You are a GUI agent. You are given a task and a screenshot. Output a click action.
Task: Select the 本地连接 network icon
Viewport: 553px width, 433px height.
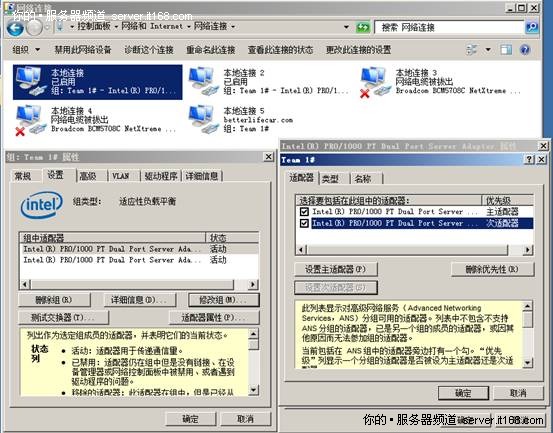31,81
